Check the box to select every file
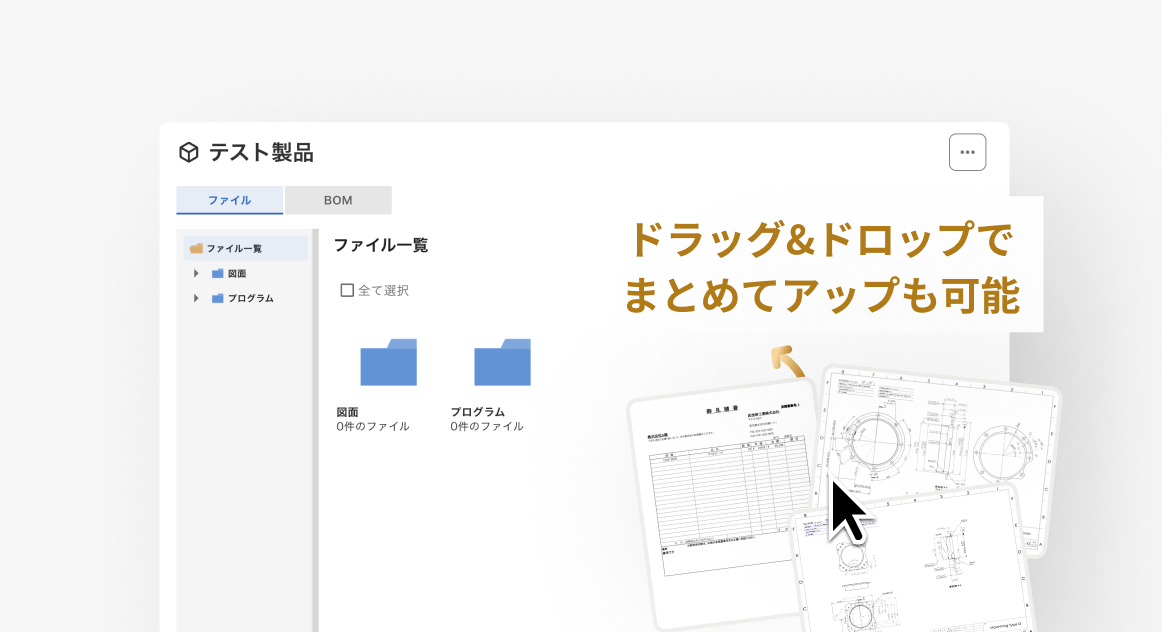1162x632 pixels. coord(345,290)
